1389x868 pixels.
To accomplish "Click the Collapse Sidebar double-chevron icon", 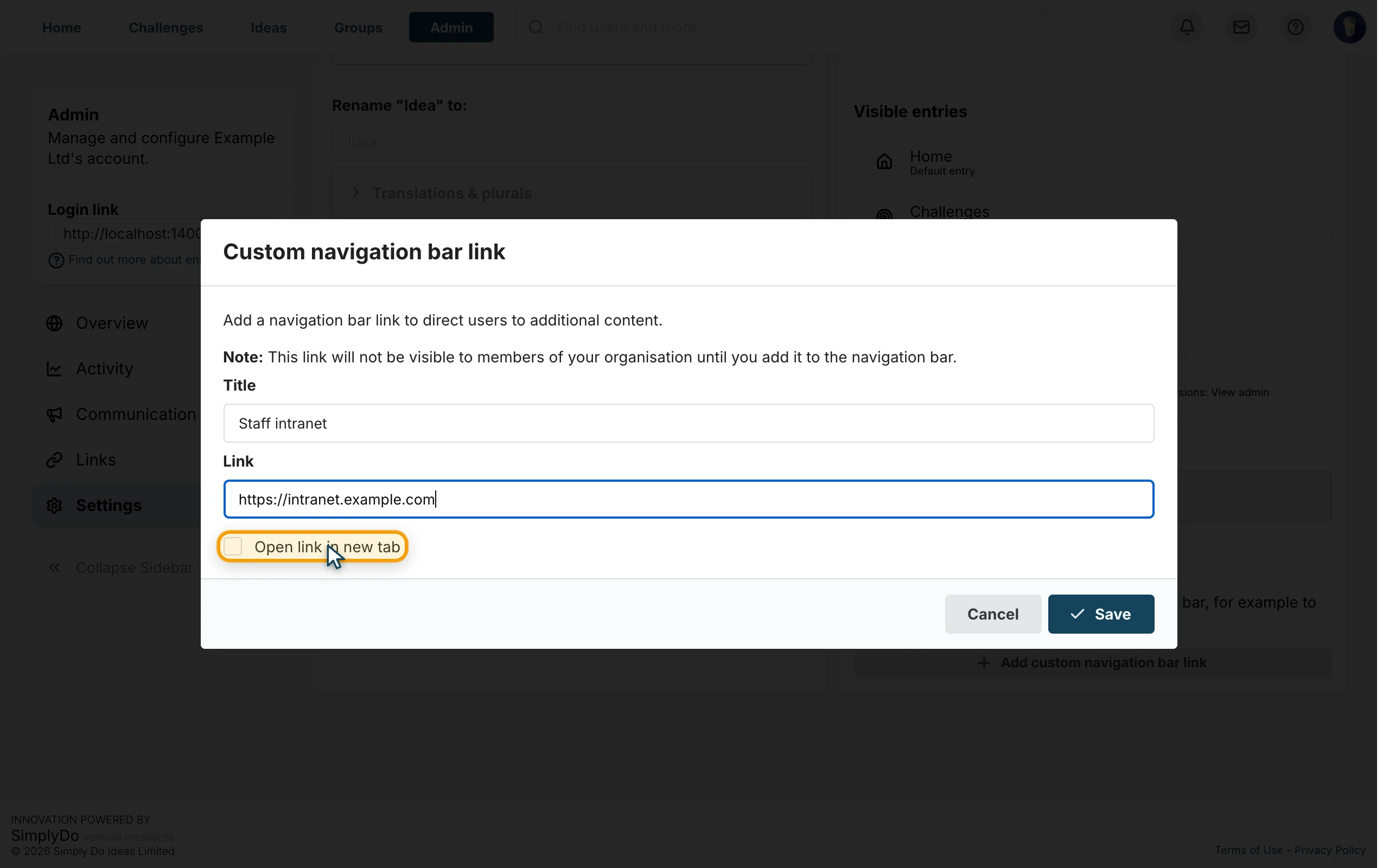I will pos(54,568).
